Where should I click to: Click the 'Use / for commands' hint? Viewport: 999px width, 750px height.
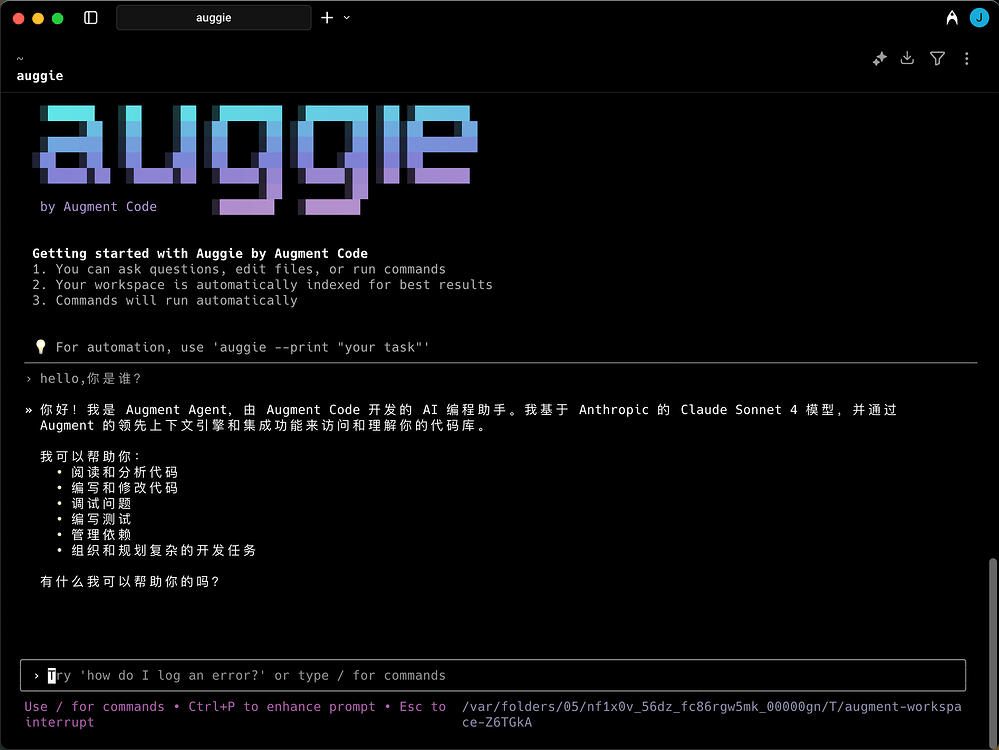pos(94,707)
